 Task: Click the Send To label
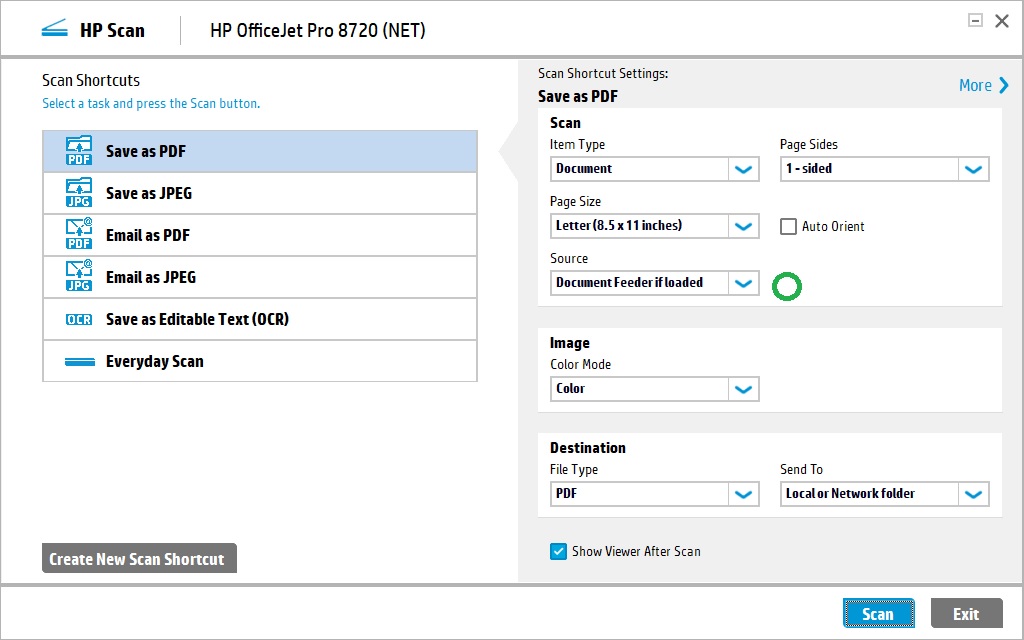tap(801, 470)
